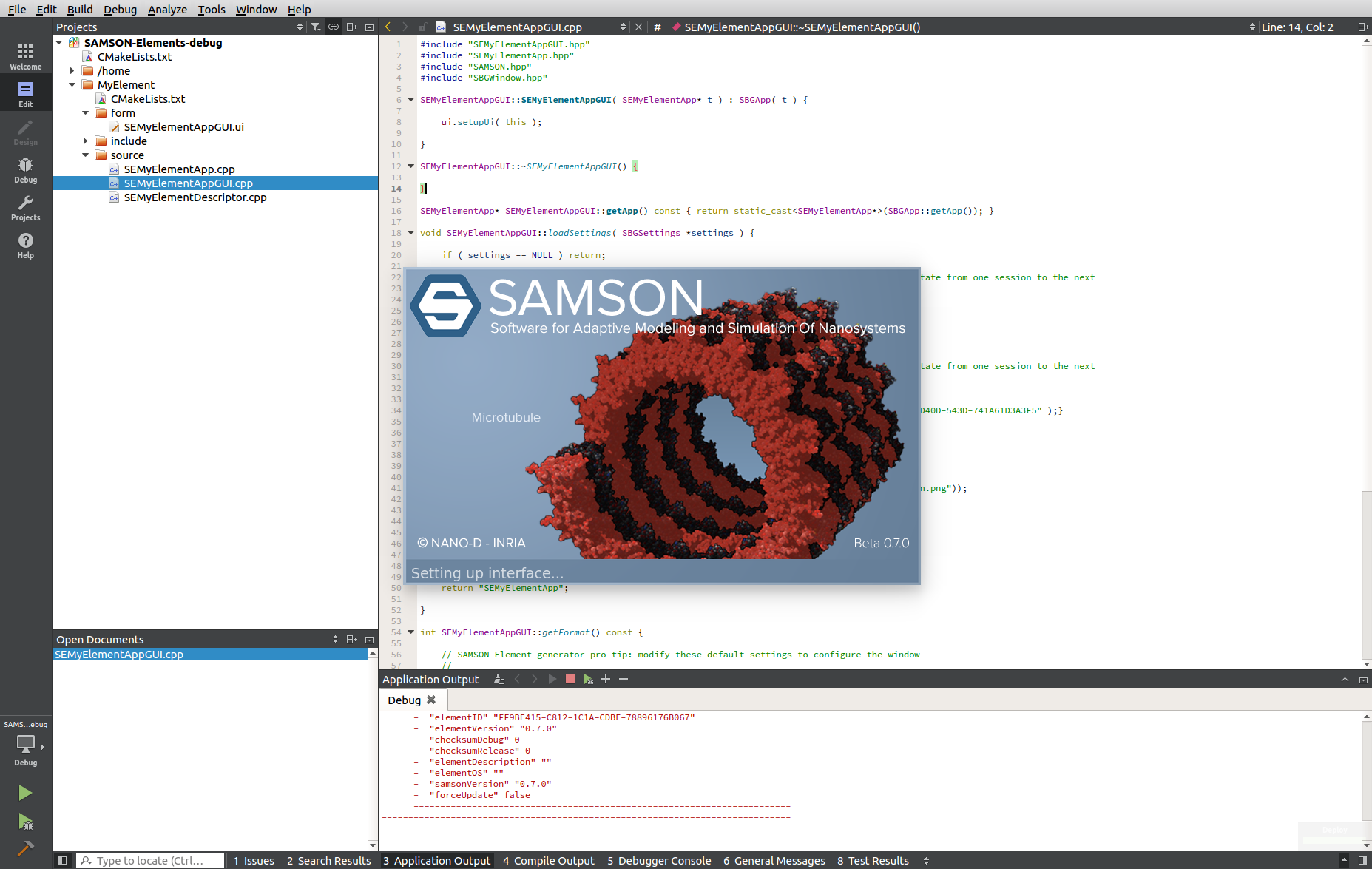Open the Build menu
Image resolution: width=1372 pixels, height=869 pixels.
click(x=80, y=10)
